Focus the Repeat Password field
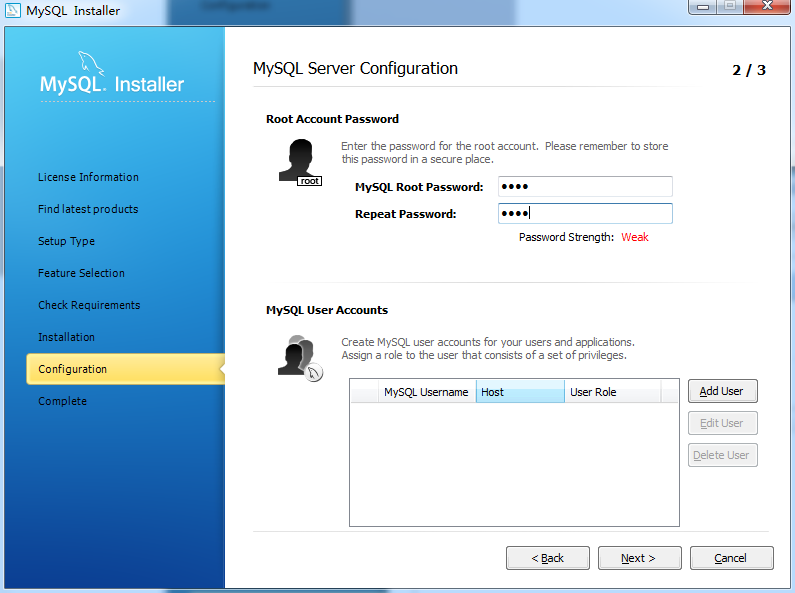Viewport: 795px width, 593px height. click(x=585, y=213)
